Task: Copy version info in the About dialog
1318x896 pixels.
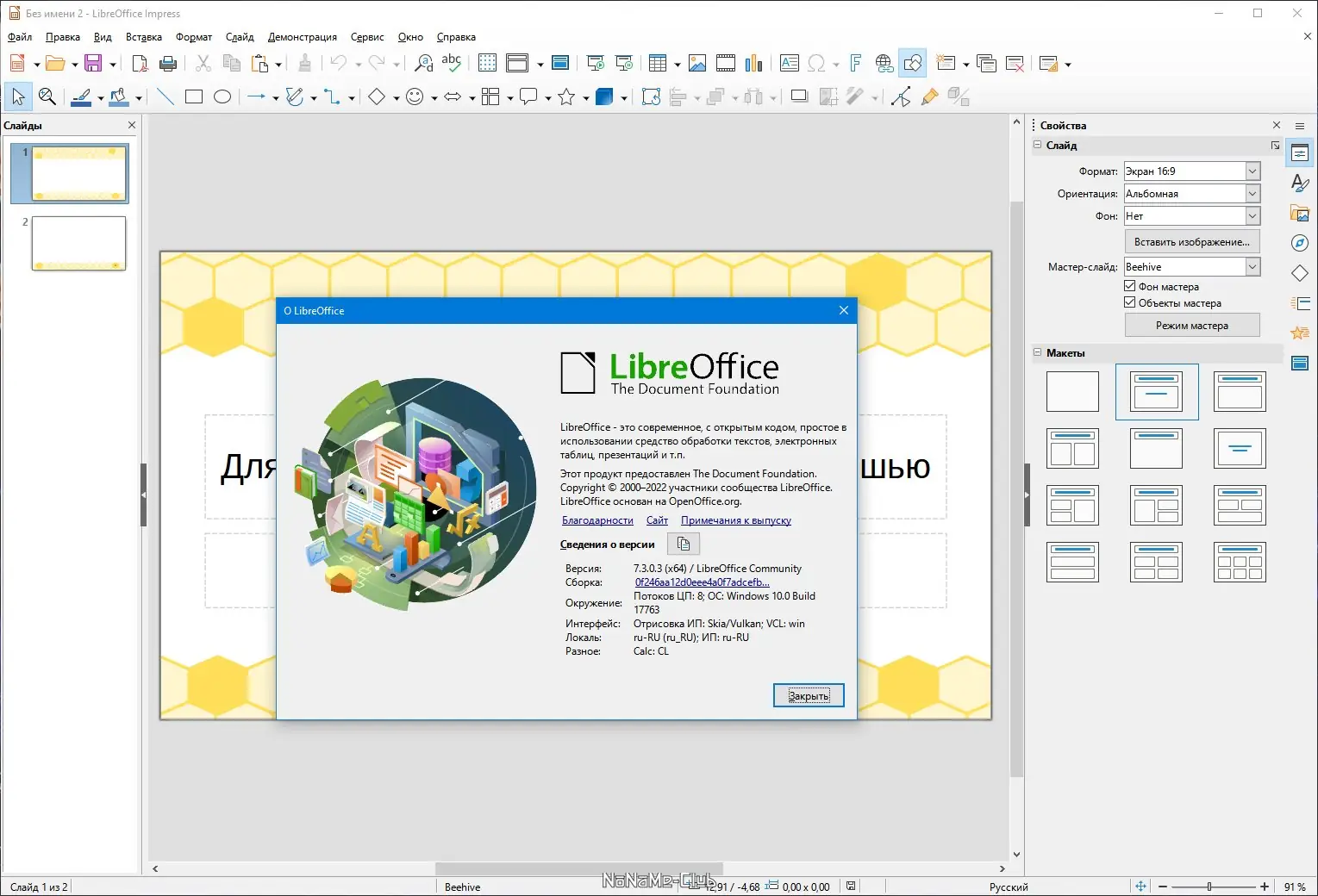Action: pyautogui.click(x=684, y=544)
